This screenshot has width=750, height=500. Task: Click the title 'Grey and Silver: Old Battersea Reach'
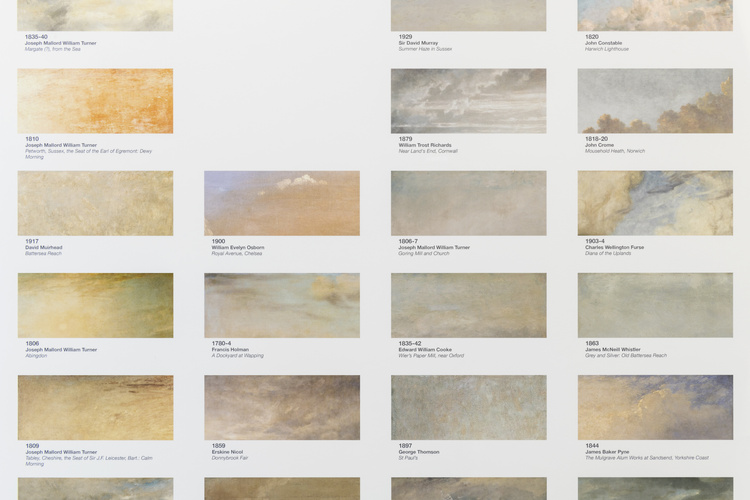click(x=626, y=356)
